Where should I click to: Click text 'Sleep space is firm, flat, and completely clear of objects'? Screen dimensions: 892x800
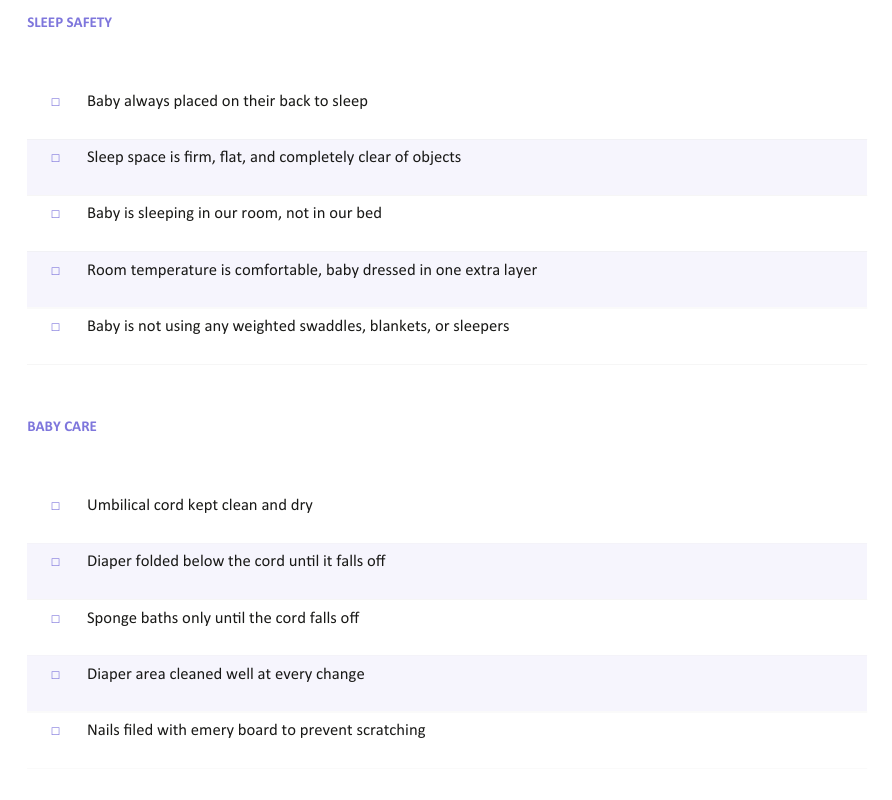(x=274, y=157)
